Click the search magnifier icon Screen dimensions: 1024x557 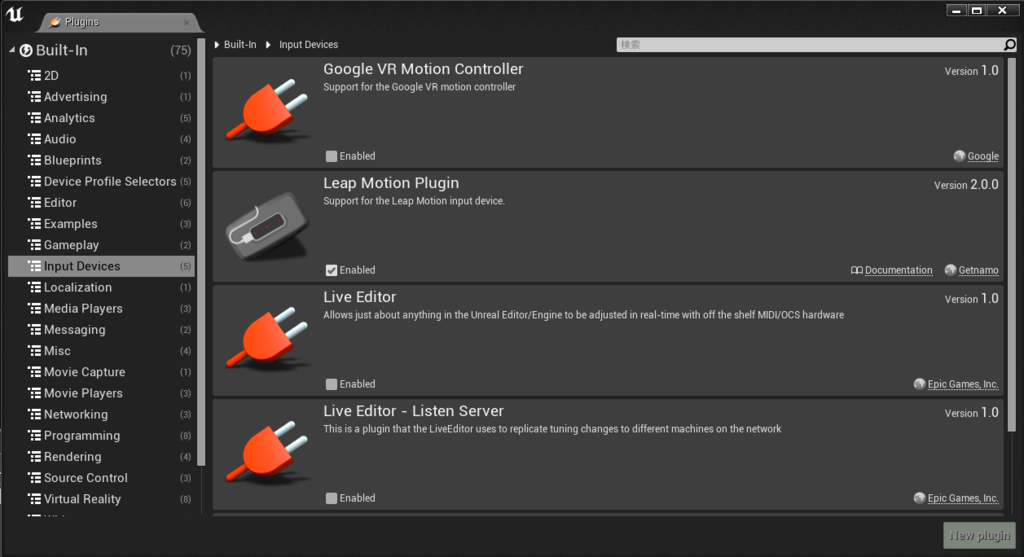(x=1010, y=44)
